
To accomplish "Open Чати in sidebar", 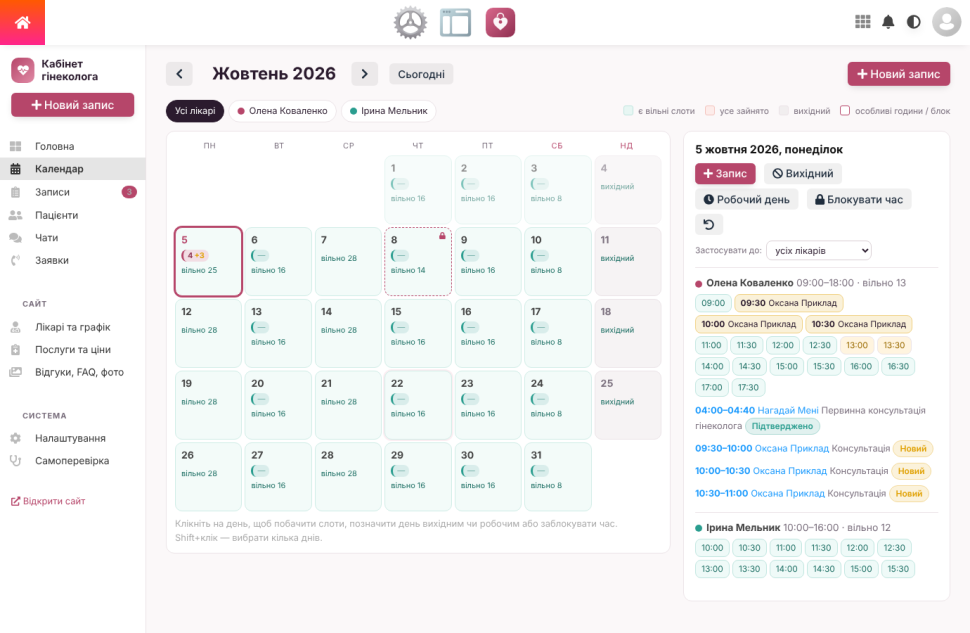I will [73, 238].
